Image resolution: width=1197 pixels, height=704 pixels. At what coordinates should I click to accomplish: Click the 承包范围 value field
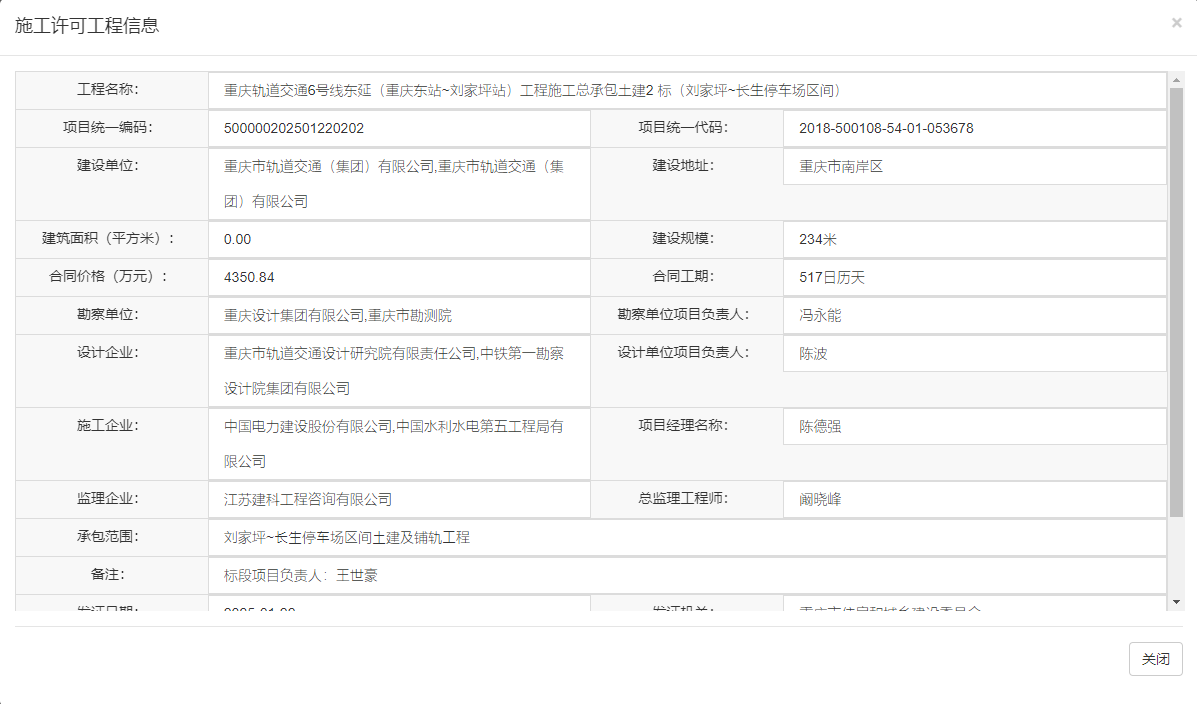pos(687,537)
